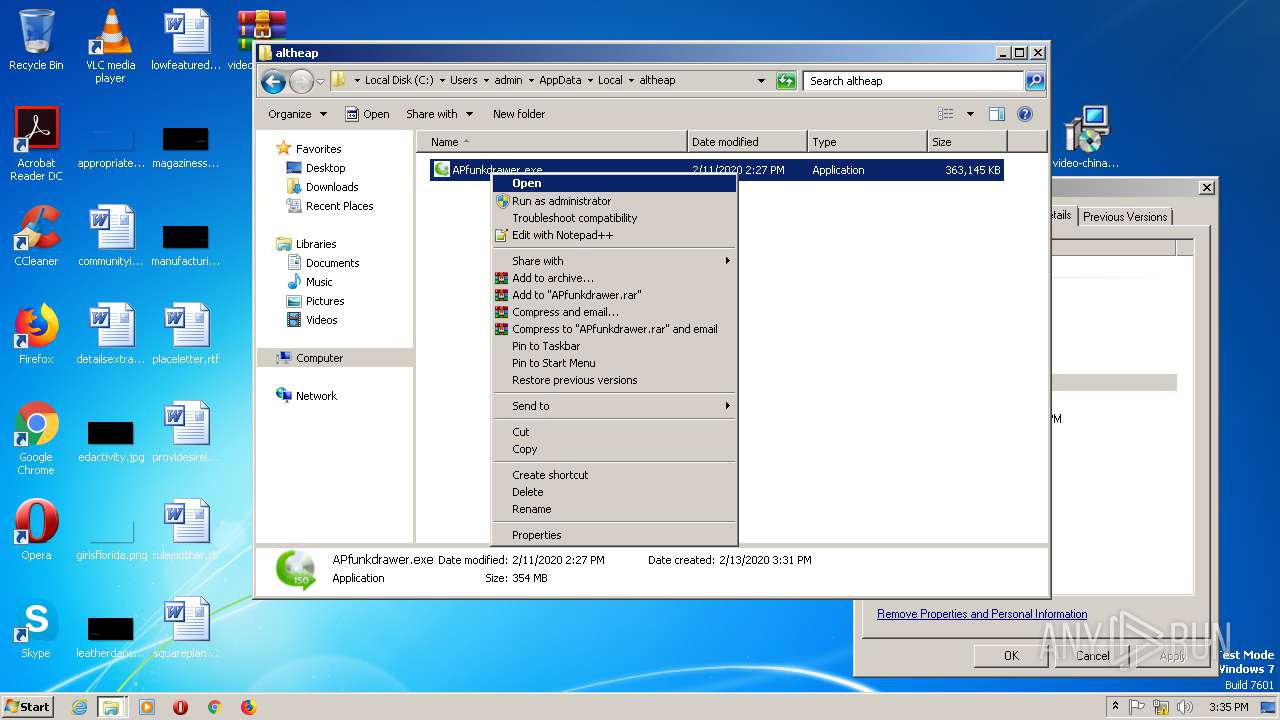The height and width of the screenshot is (720, 1280).
Task: Select Add to "APfunkdrawer.rar"
Action: pos(614,295)
